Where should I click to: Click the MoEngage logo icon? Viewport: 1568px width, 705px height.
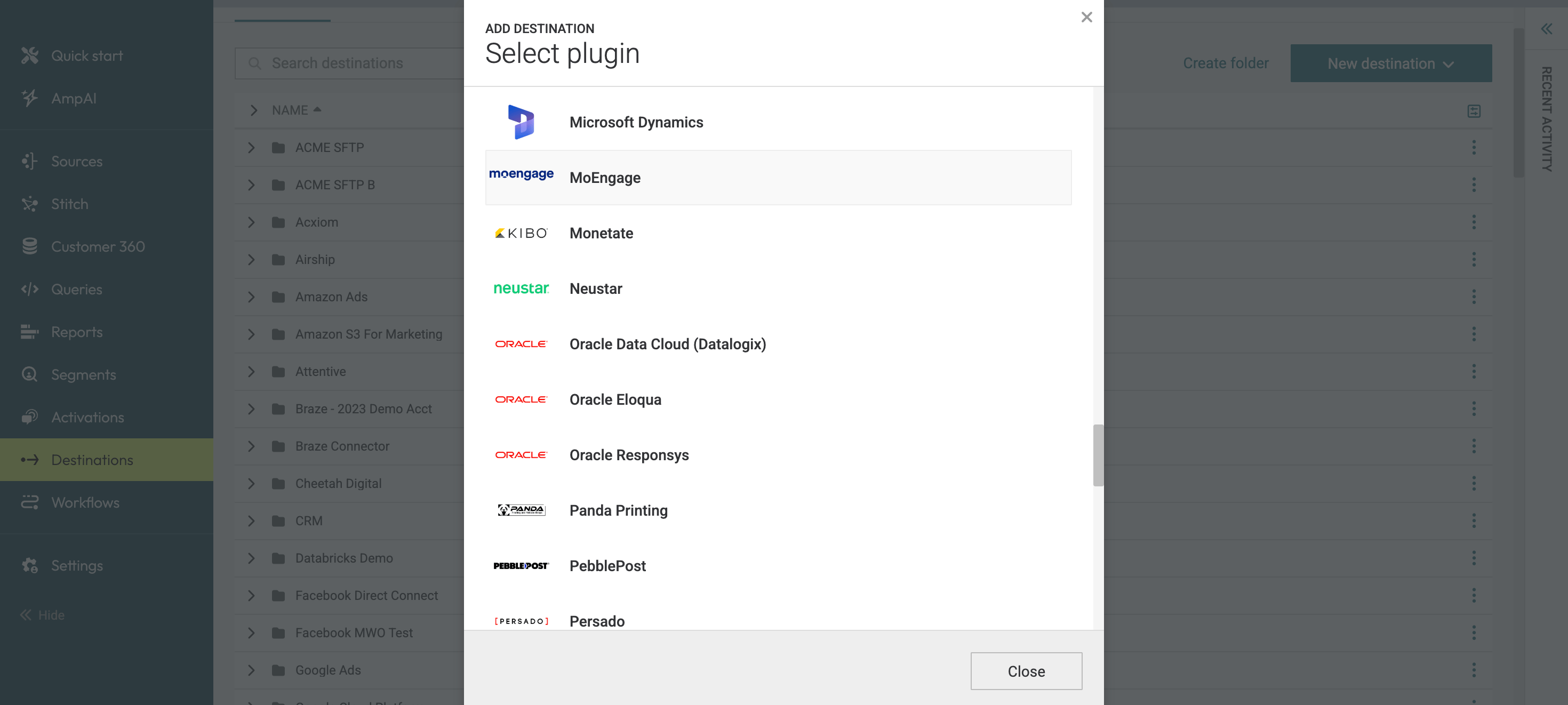point(521,174)
